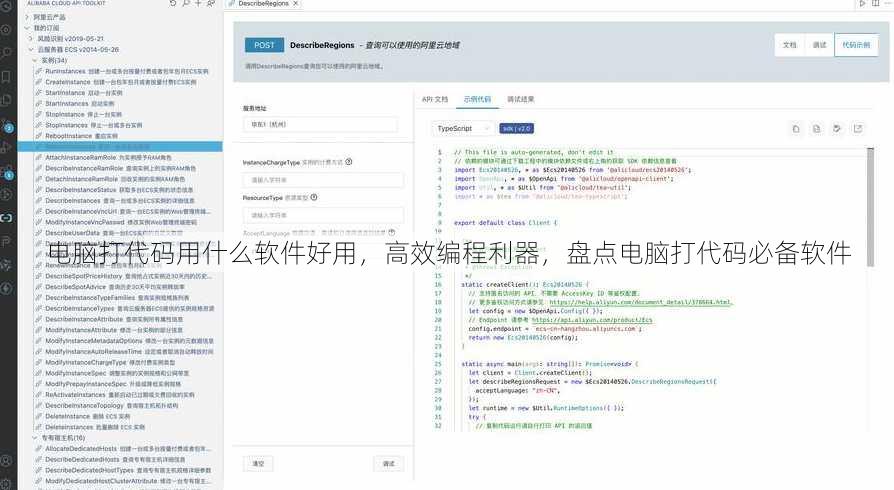
Task: Click the POST method badge
Action: pos(264,45)
